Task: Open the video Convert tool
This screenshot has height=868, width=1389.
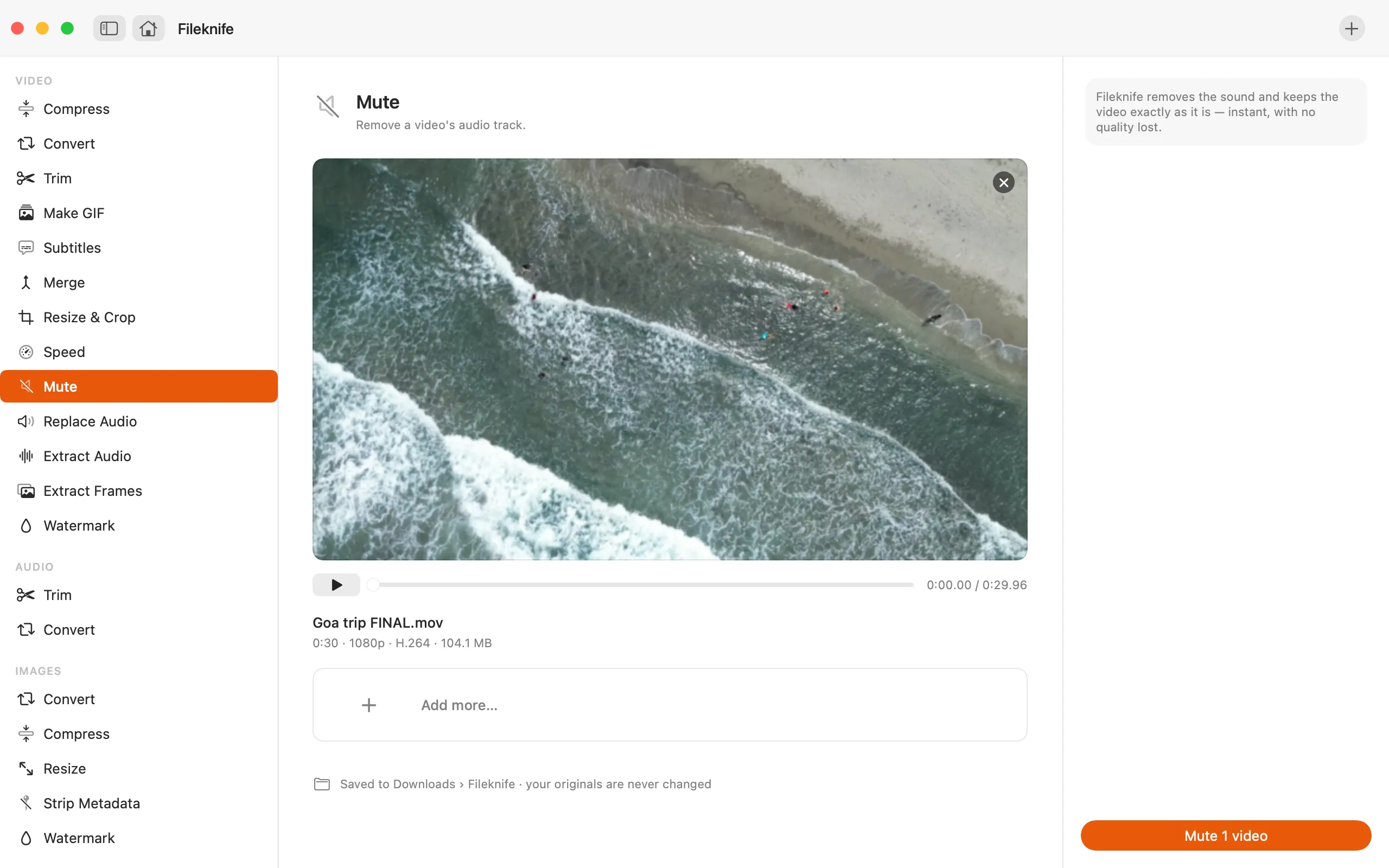Action: [139, 144]
